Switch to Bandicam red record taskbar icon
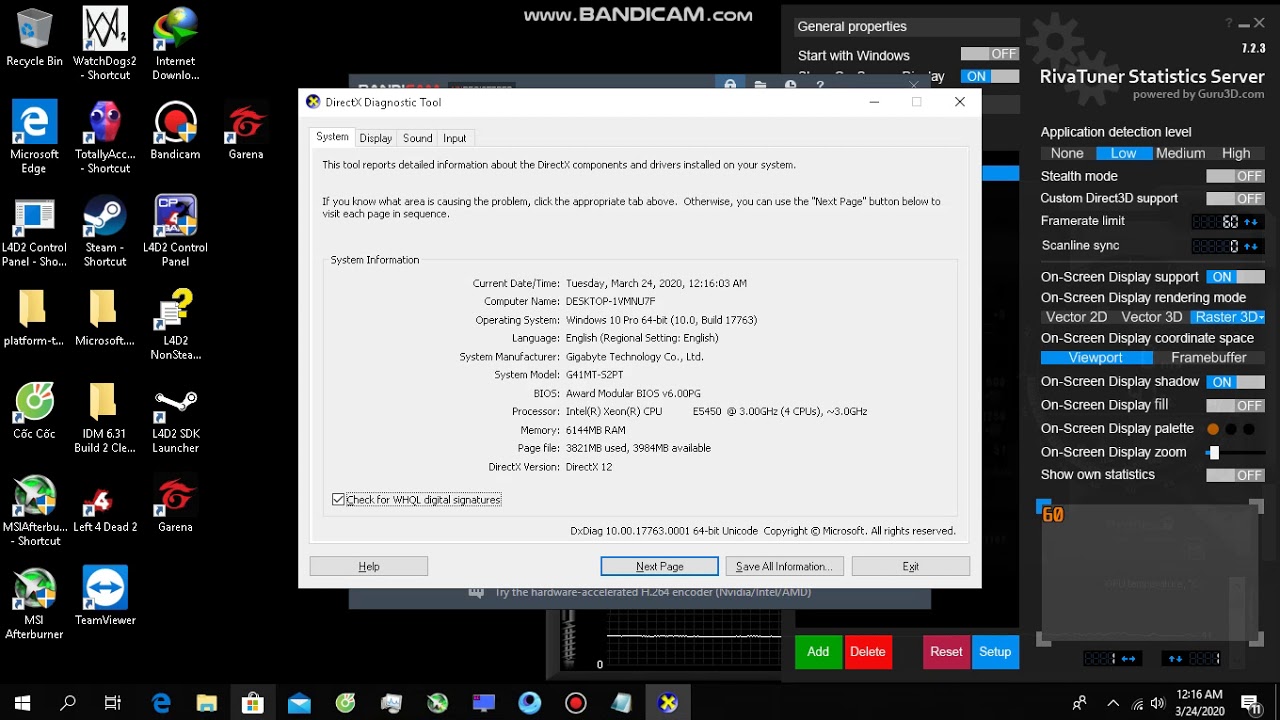This screenshot has width=1280, height=720. click(576, 703)
